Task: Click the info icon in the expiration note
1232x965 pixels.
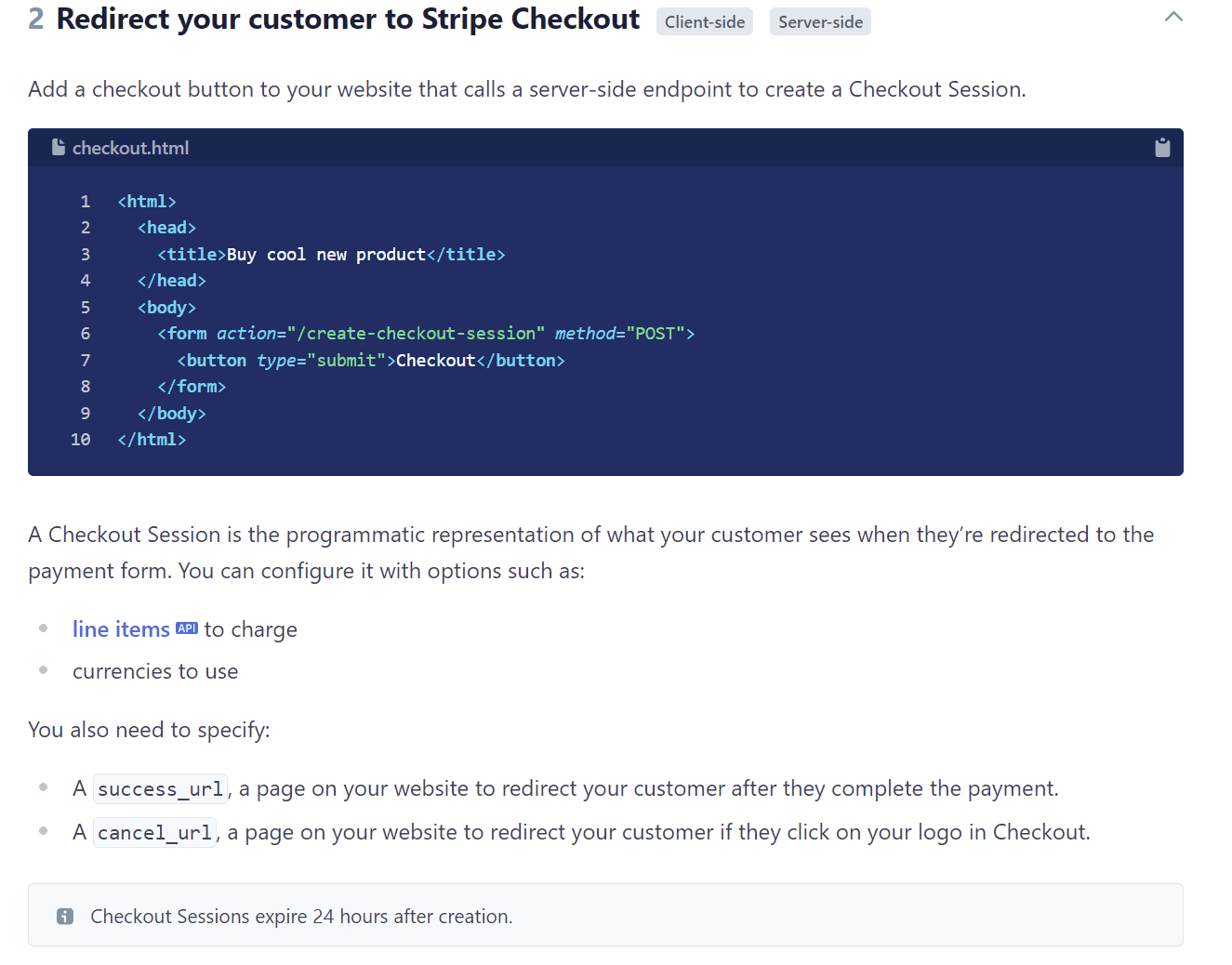Action: (64, 916)
